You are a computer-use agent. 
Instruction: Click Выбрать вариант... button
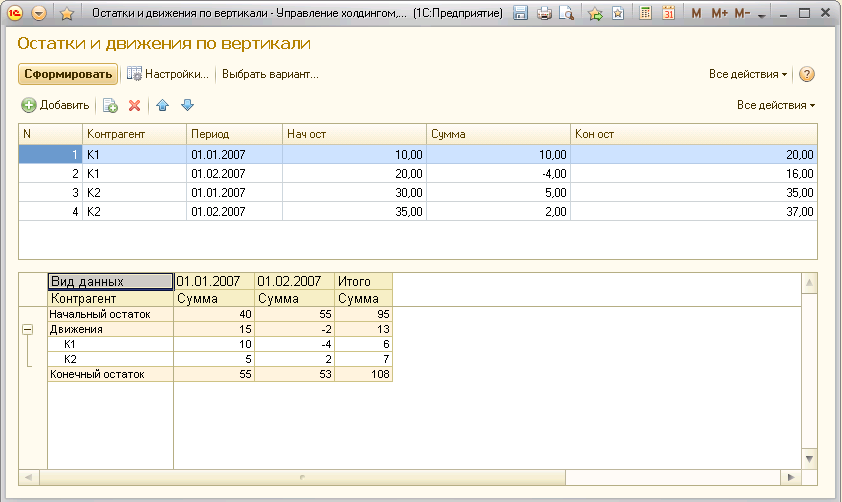[x=270, y=74]
